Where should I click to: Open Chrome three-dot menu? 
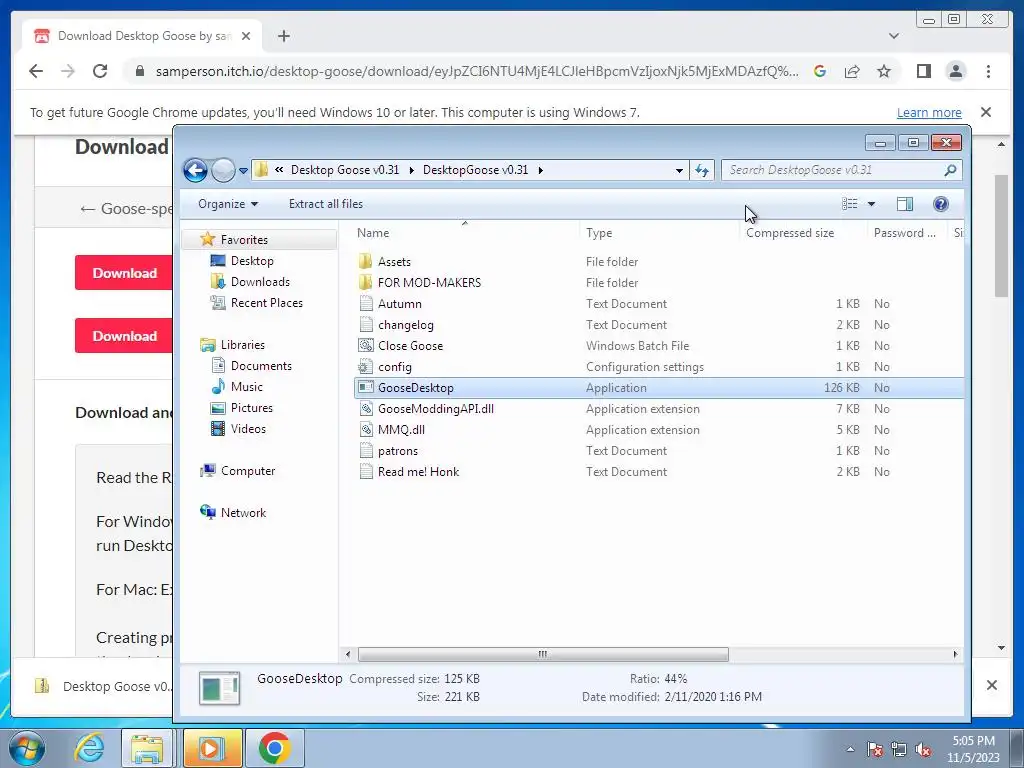[x=988, y=71]
